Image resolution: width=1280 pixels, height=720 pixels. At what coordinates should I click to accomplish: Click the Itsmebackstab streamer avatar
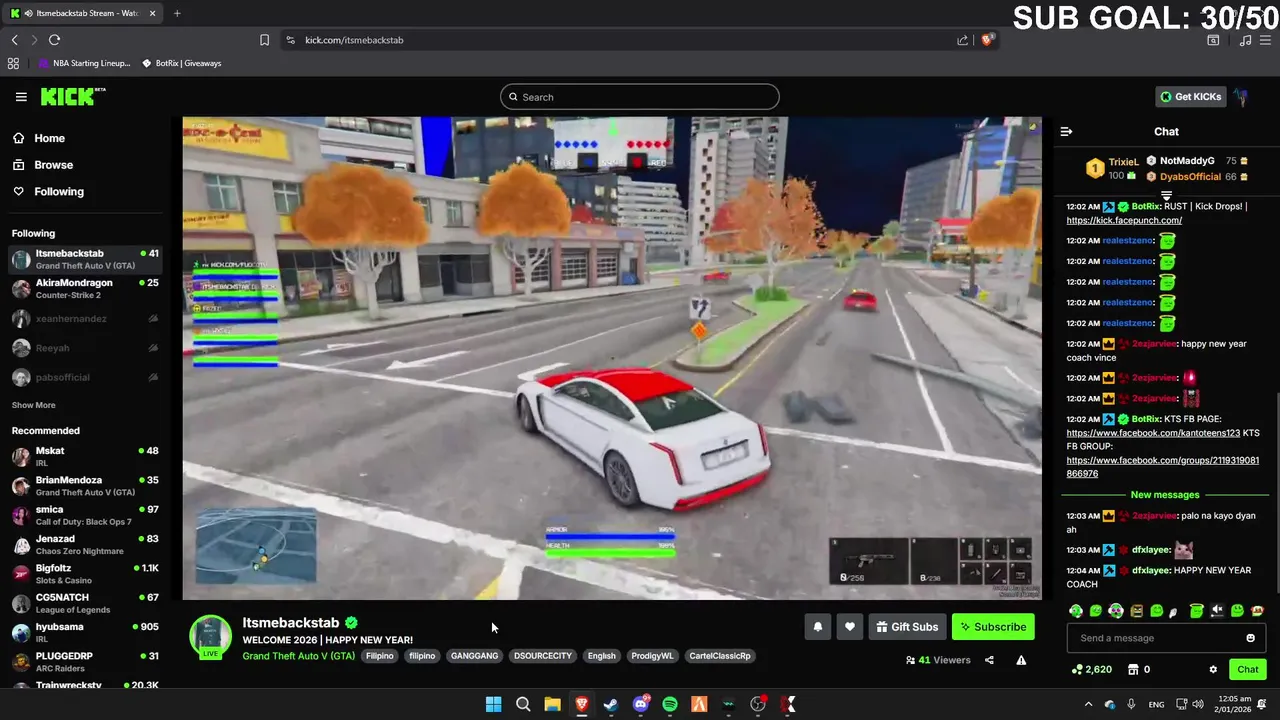click(210, 638)
